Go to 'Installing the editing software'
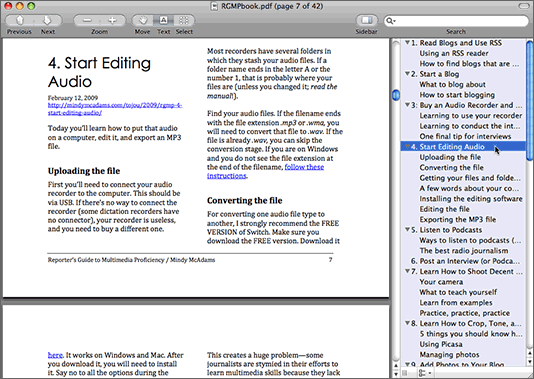The image size is (534, 379). pyautogui.click(x=471, y=199)
